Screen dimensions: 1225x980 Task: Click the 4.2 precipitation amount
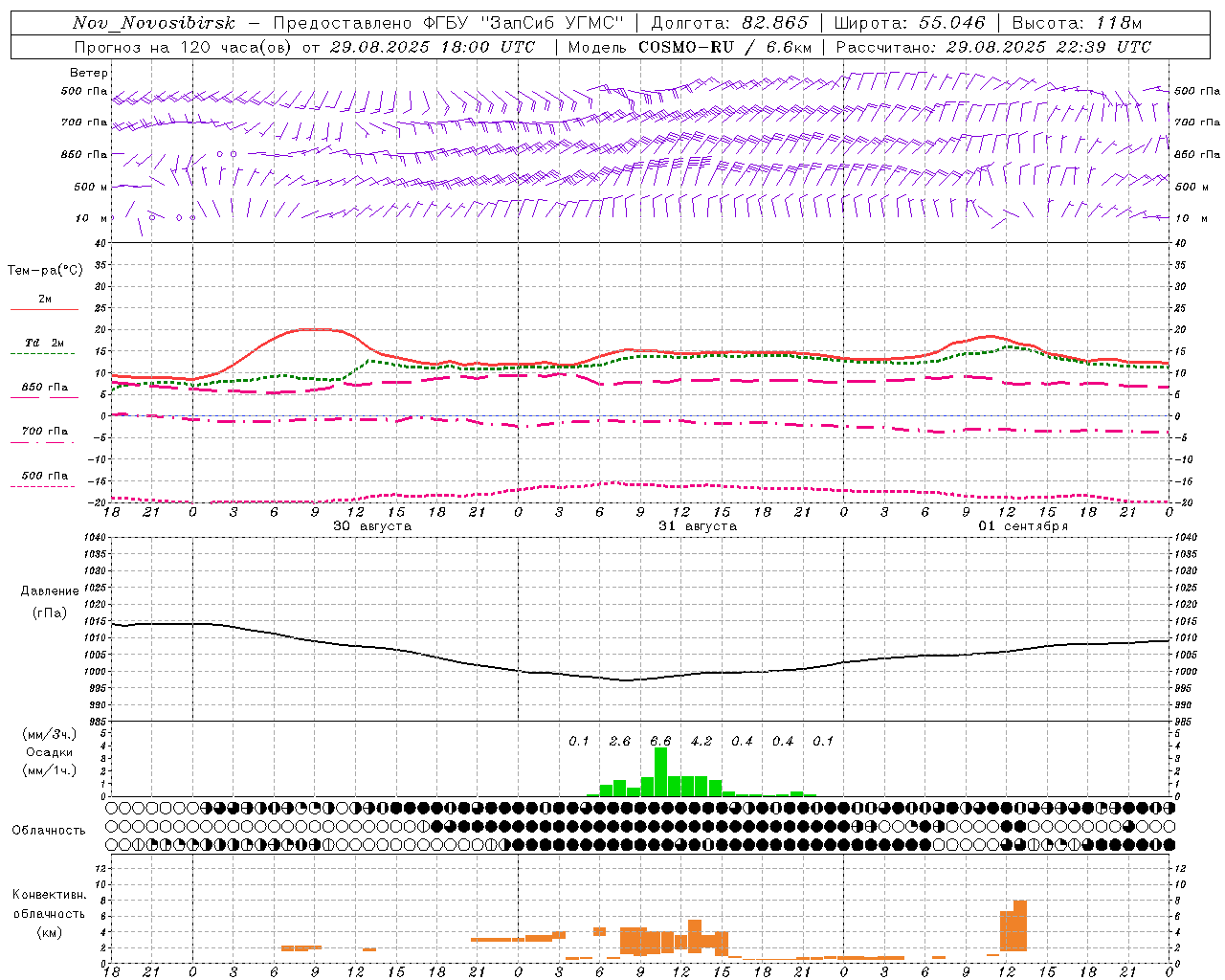702,742
